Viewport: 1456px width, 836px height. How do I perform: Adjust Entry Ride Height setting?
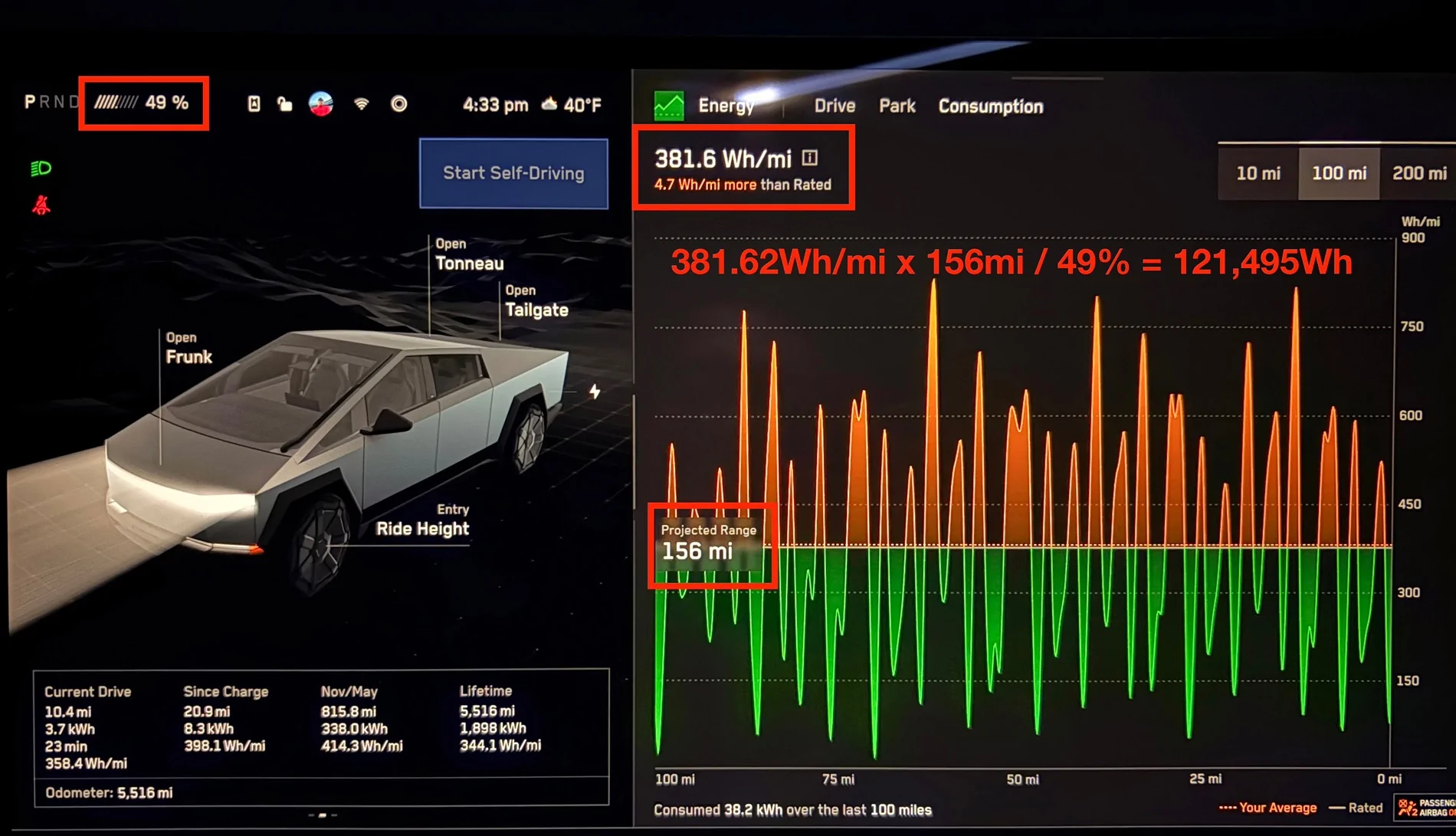click(422, 521)
